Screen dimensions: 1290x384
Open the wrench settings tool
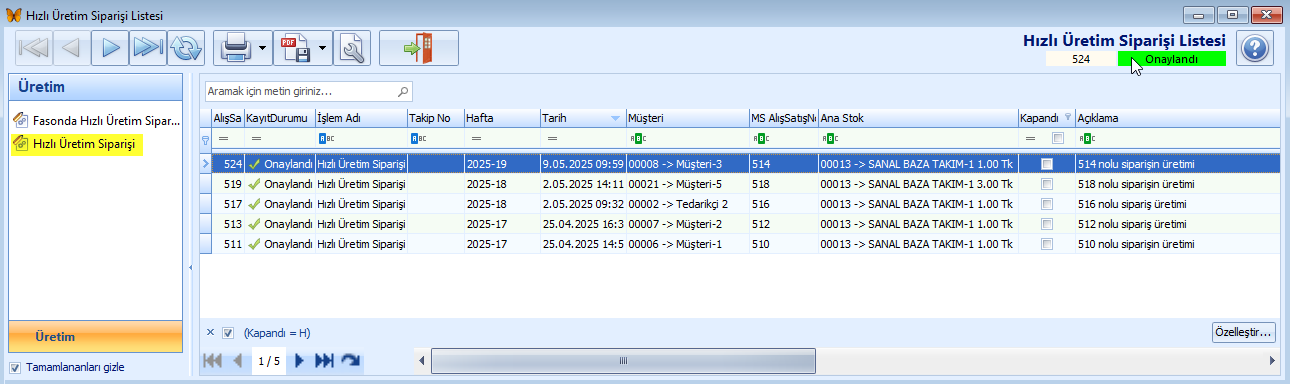pyautogui.click(x=353, y=47)
